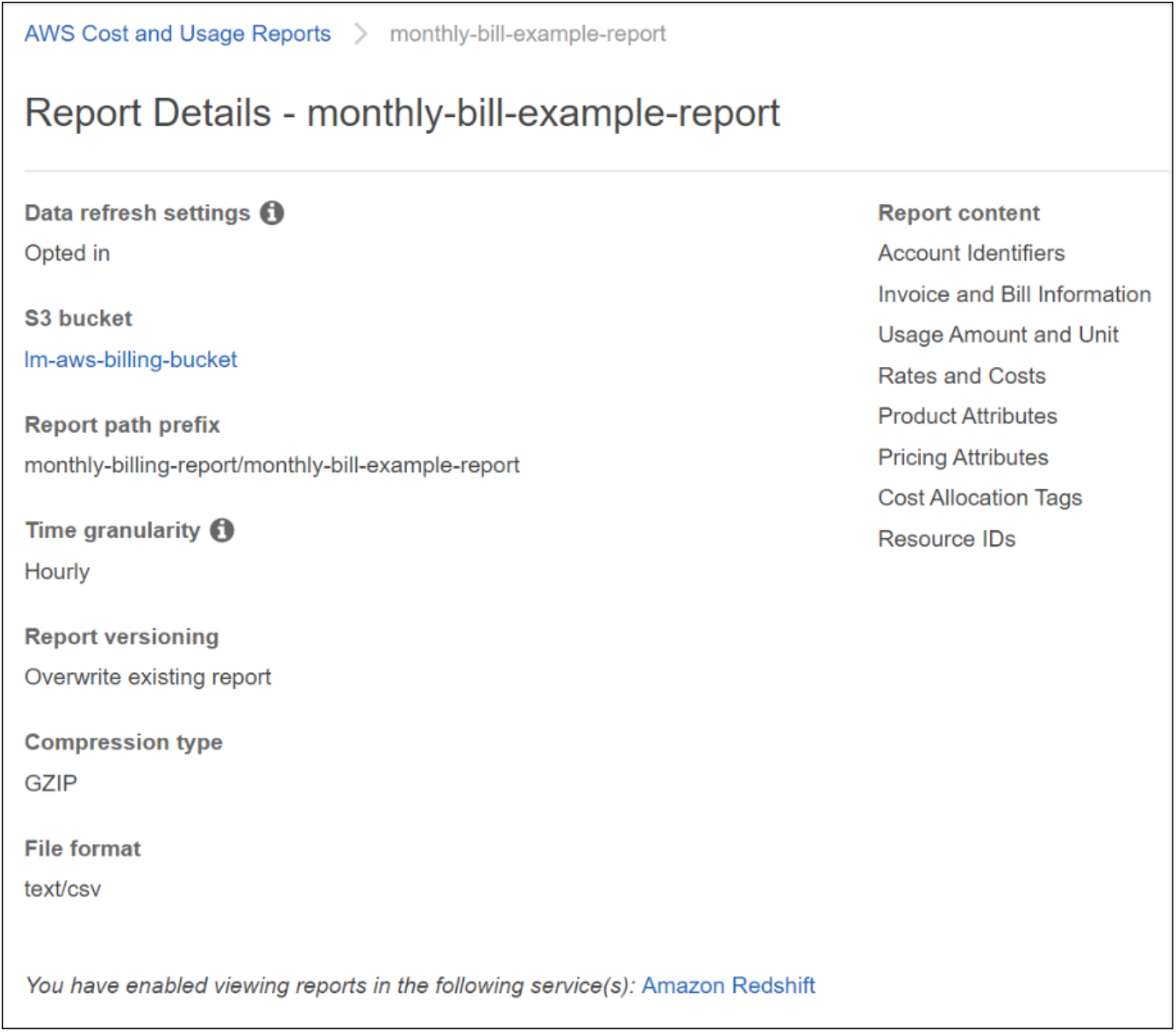Select the Resource IDs item
The width and height of the screenshot is (1176, 1033).
pos(946,539)
